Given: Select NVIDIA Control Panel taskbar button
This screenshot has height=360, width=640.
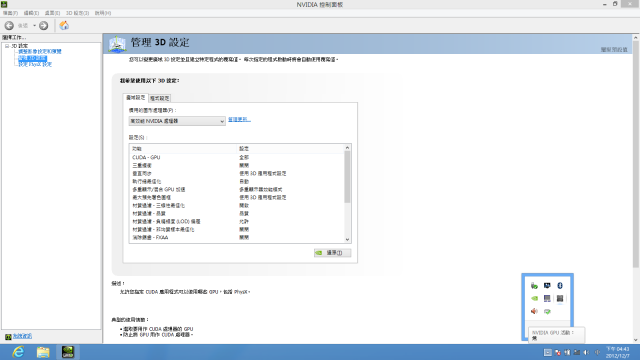Looking at the screenshot, I should tap(68, 352).
